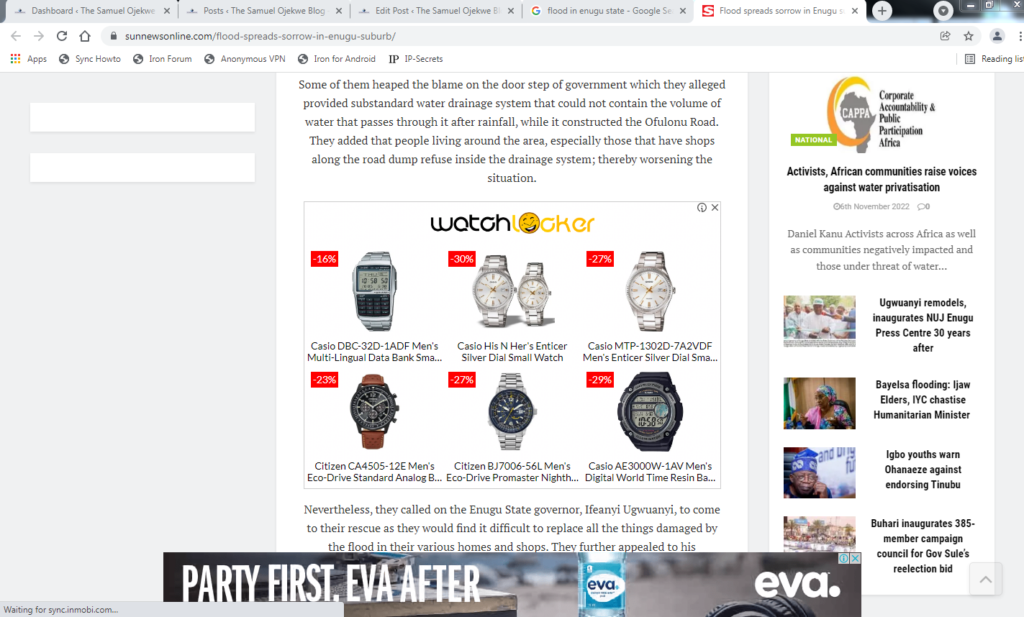Open 'Bayelsa flooding: Ijaw Elders' article link

(x=922, y=400)
